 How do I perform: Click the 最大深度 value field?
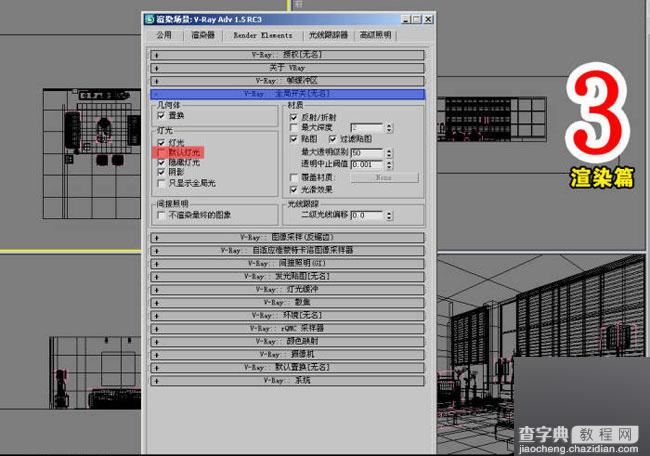[x=367, y=128]
